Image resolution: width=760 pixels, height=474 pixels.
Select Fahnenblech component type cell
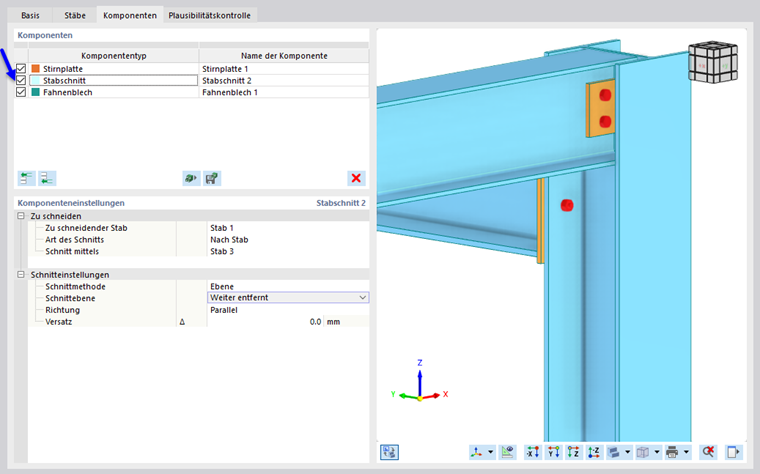tap(114, 92)
